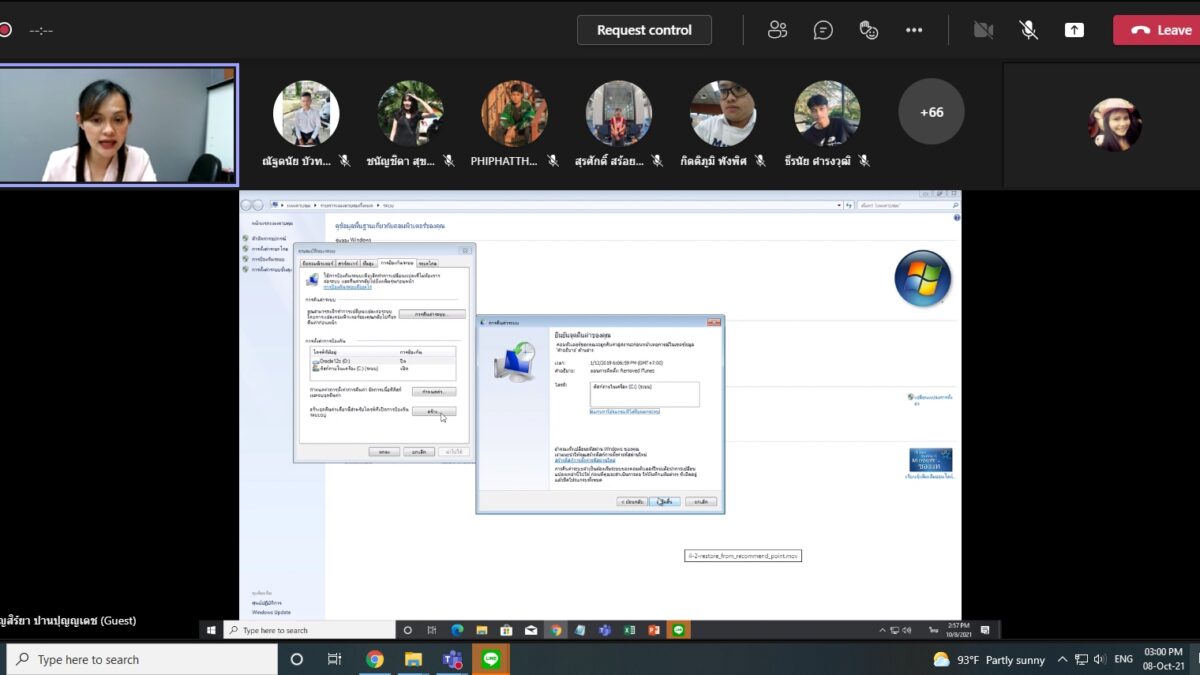Click scan for affected programs link
Viewport: 1200px width, 675px height.
pos(624,411)
